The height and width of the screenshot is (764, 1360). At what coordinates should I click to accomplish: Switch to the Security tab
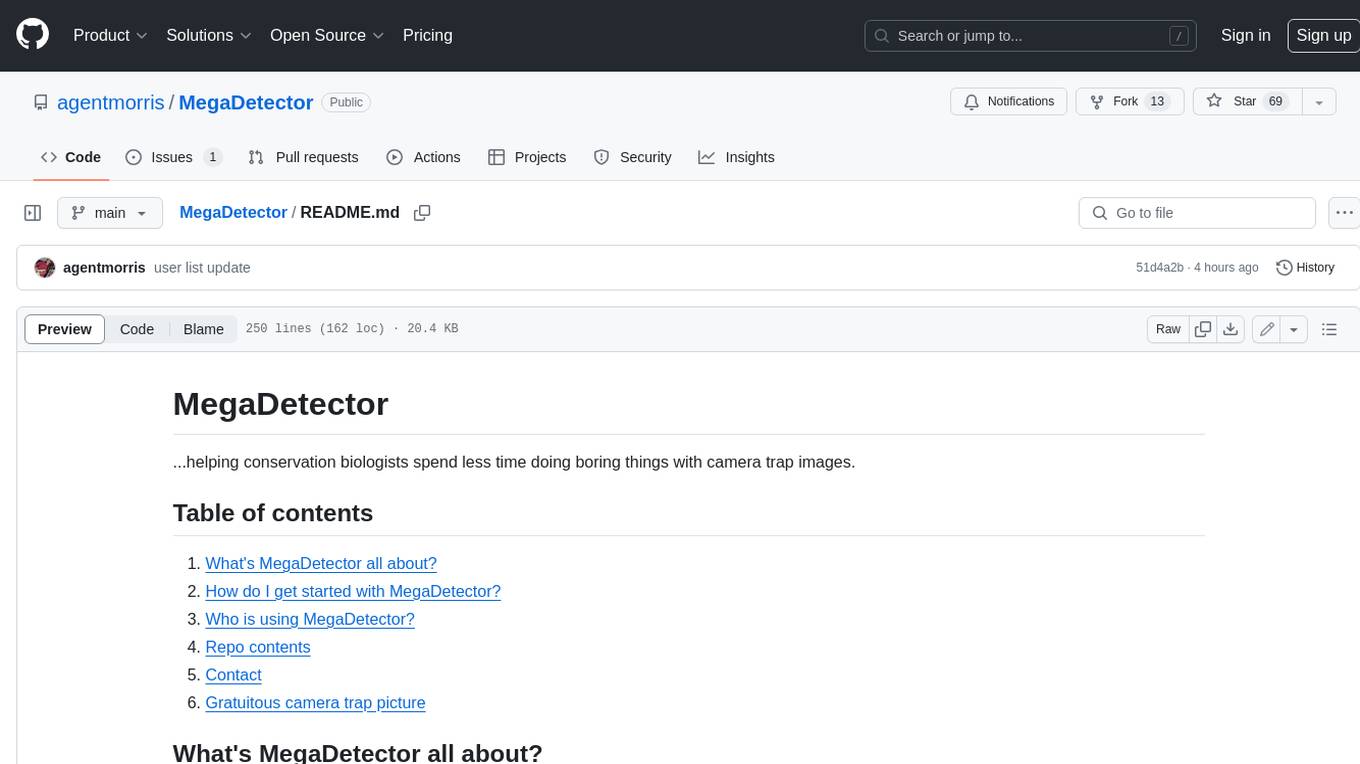pos(632,157)
